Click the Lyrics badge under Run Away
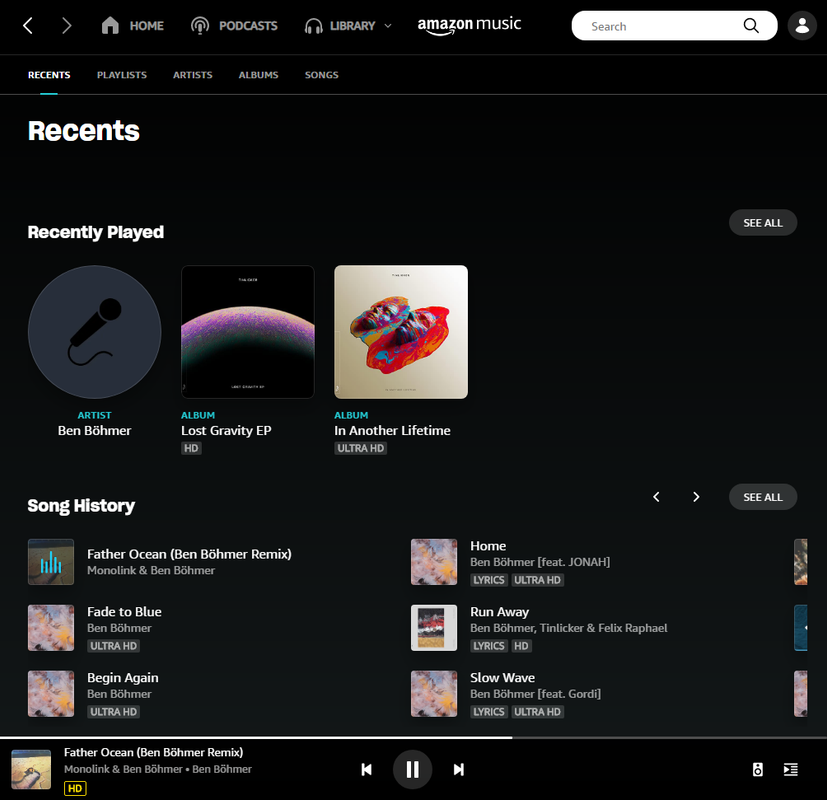Image resolution: width=827 pixels, height=800 pixels. [488, 646]
